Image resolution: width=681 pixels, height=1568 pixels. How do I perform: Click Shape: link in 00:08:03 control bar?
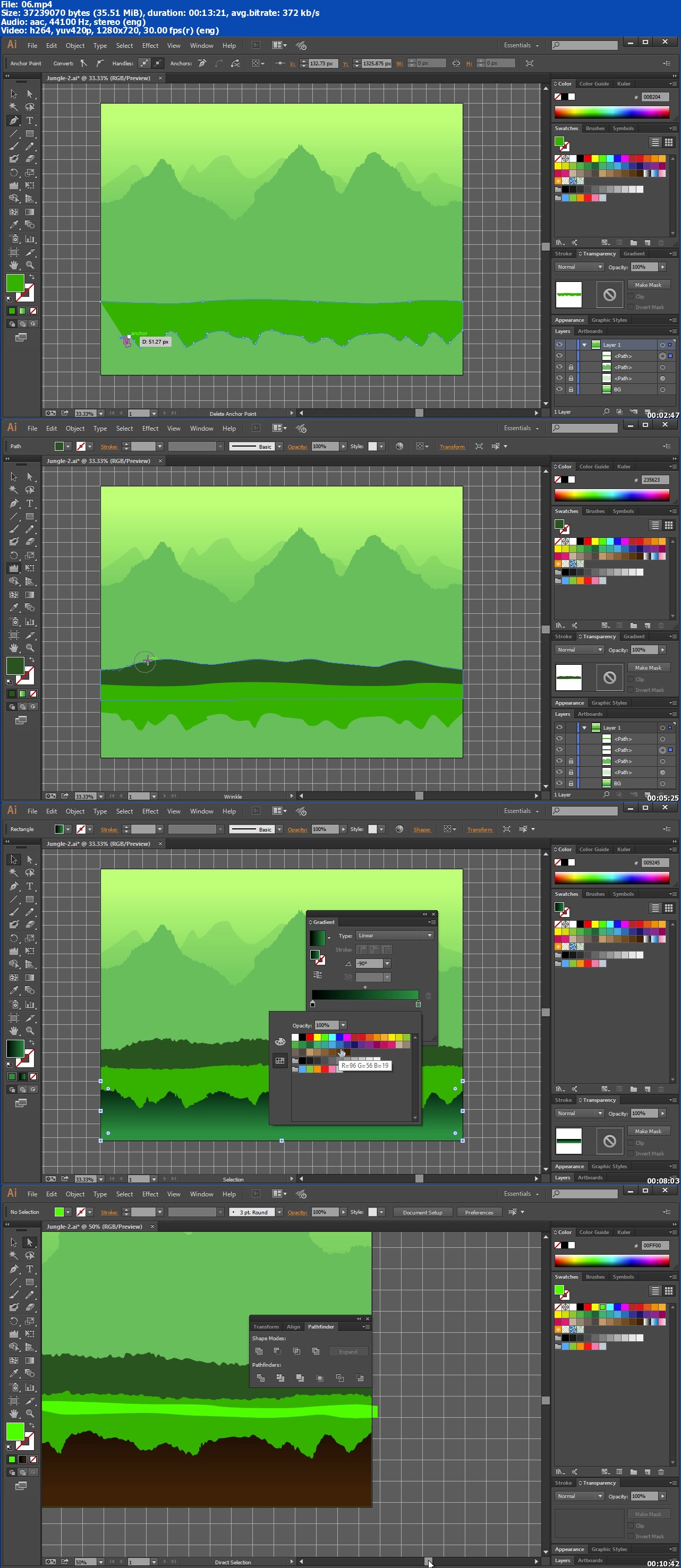(x=422, y=829)
